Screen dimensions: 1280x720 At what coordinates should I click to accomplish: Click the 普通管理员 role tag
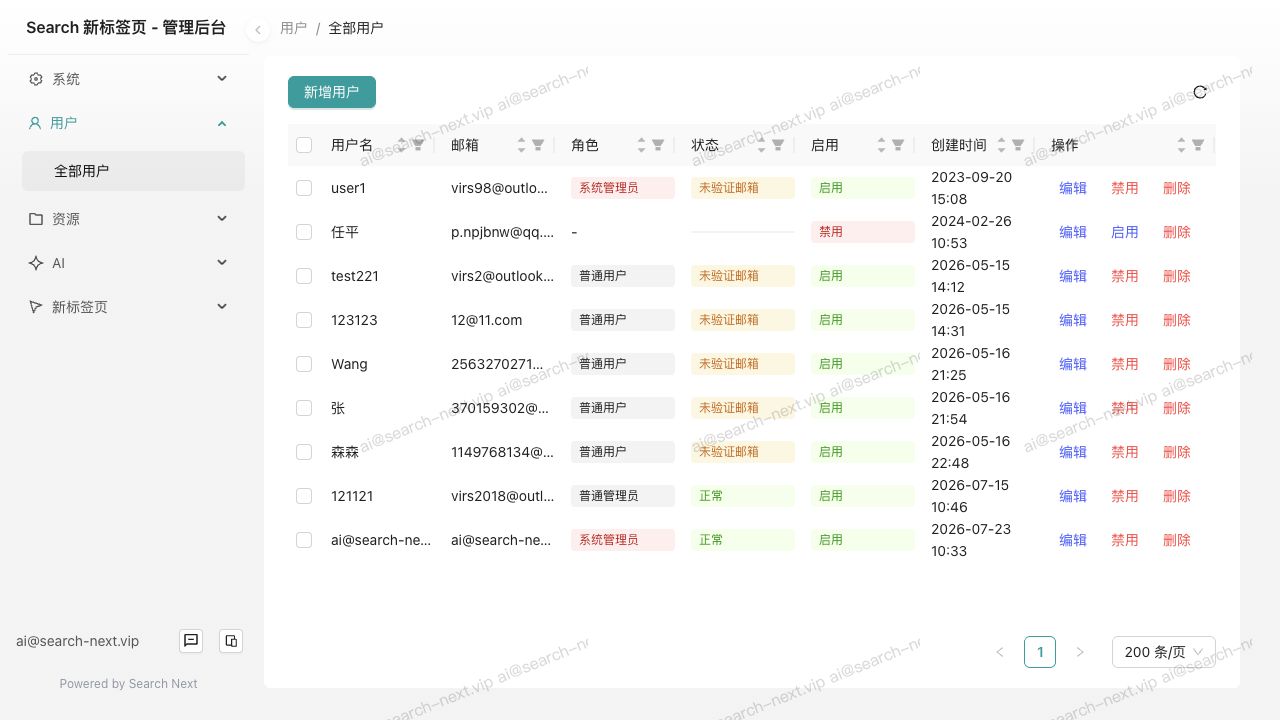point(623,496)
